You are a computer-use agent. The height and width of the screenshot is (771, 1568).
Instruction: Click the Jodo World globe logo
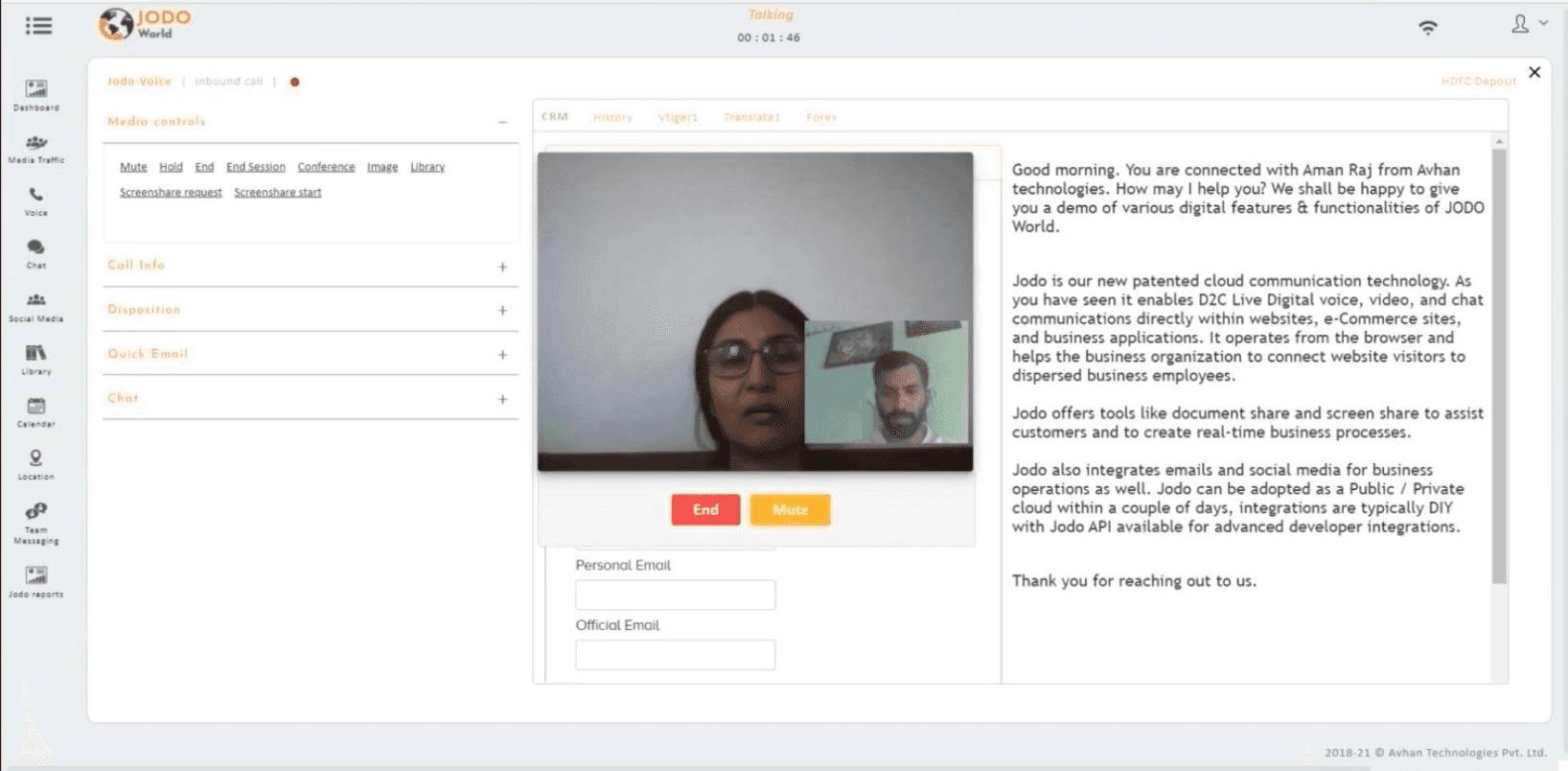115,24
